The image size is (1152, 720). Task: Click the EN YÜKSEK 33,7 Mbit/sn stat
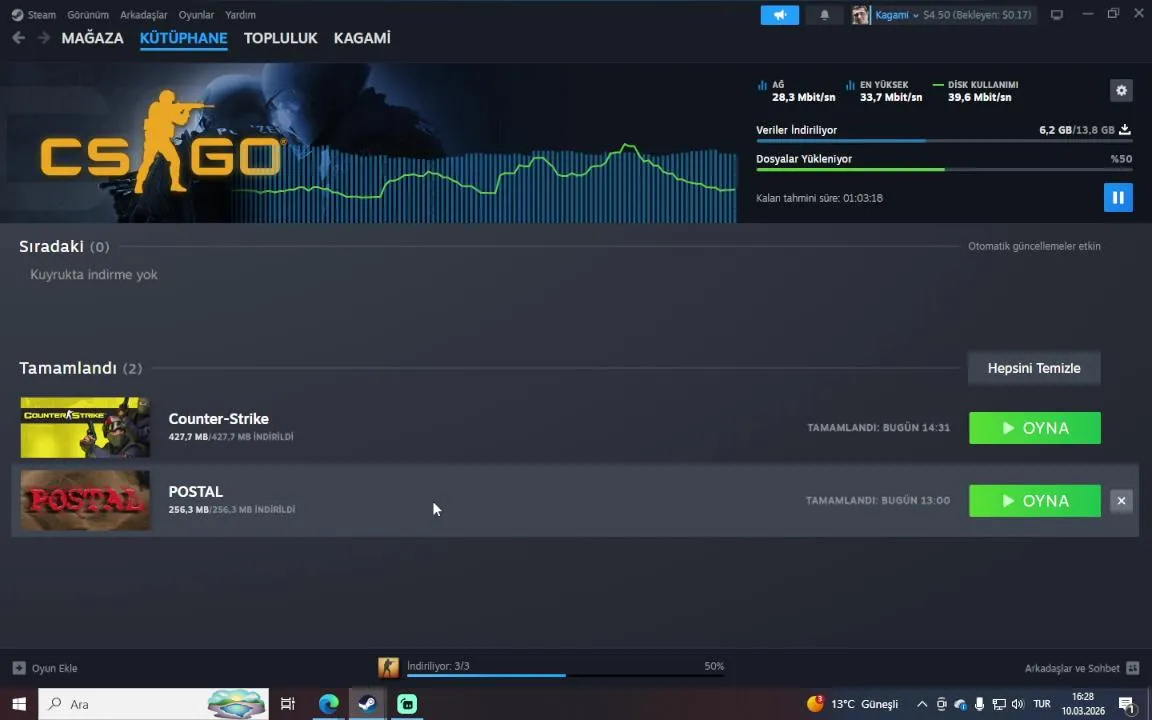pos(884,91)
